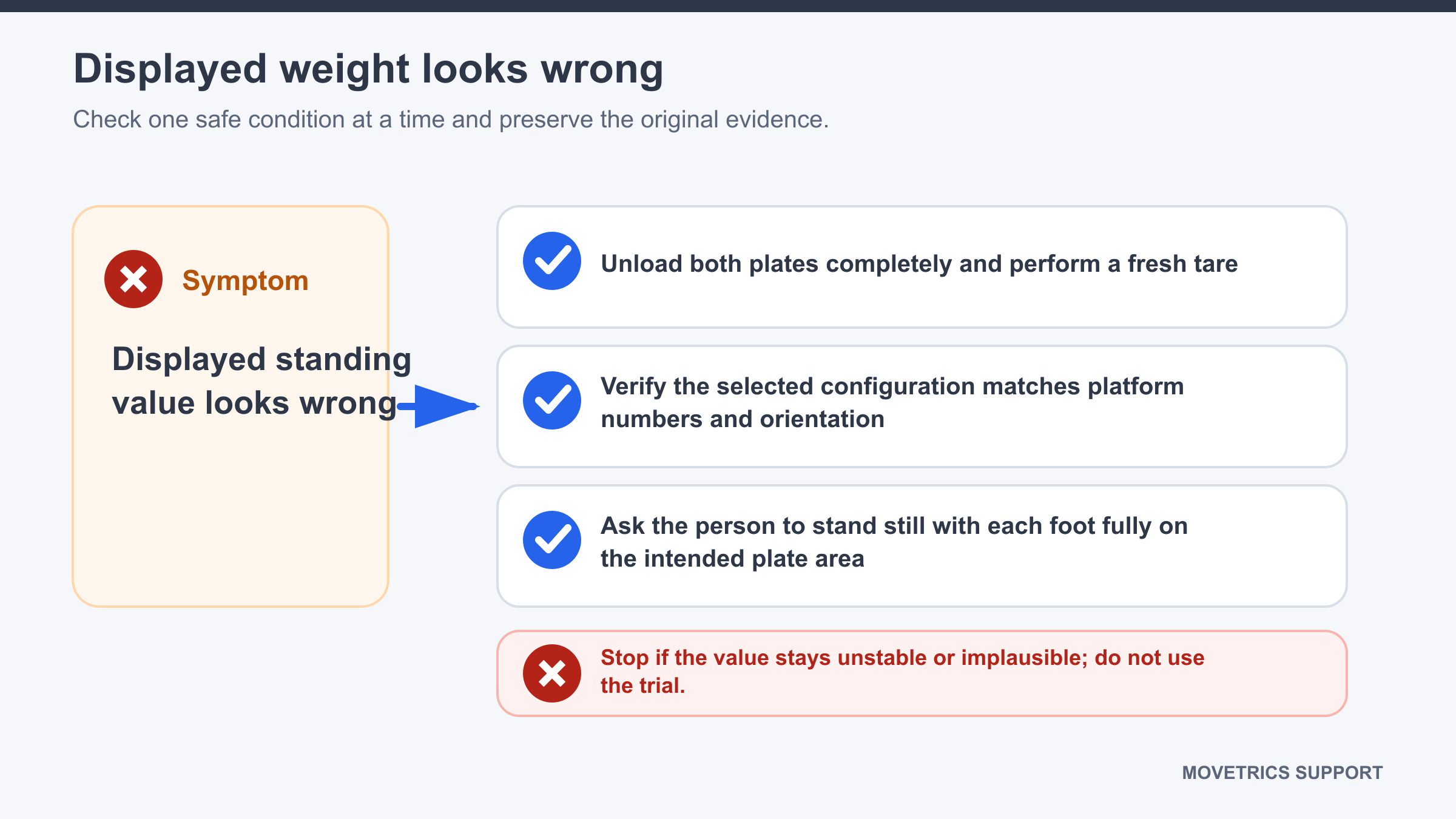Click the words "the intended plate area"
Viewport: 1456px width, 819px height.
(732, 559)
